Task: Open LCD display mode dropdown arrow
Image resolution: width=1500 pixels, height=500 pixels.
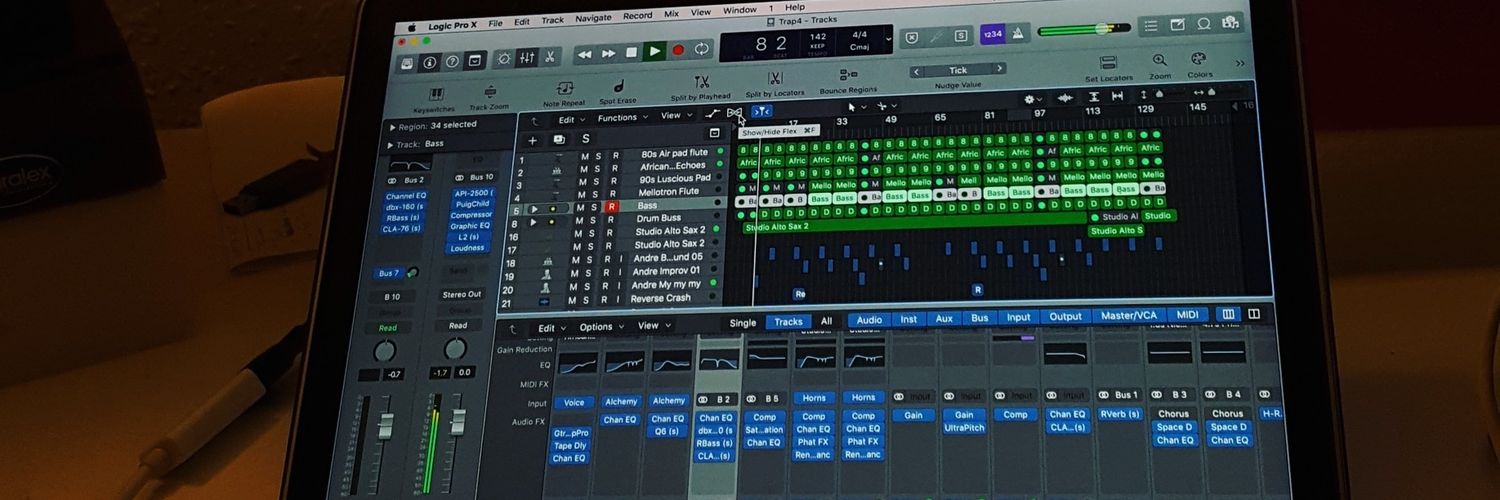Action: 887,39
